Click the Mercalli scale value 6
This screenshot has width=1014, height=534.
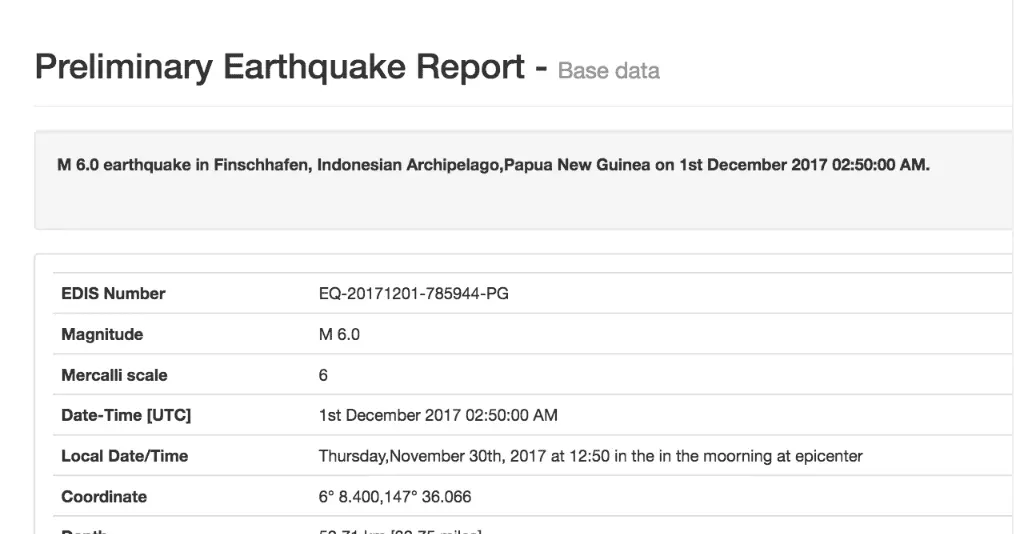pos(323,375)
